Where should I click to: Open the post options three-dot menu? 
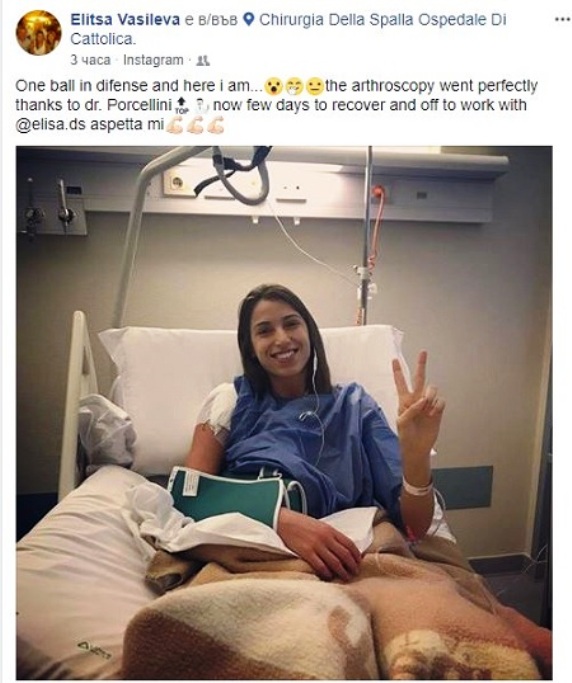click(x=562, y=20)
